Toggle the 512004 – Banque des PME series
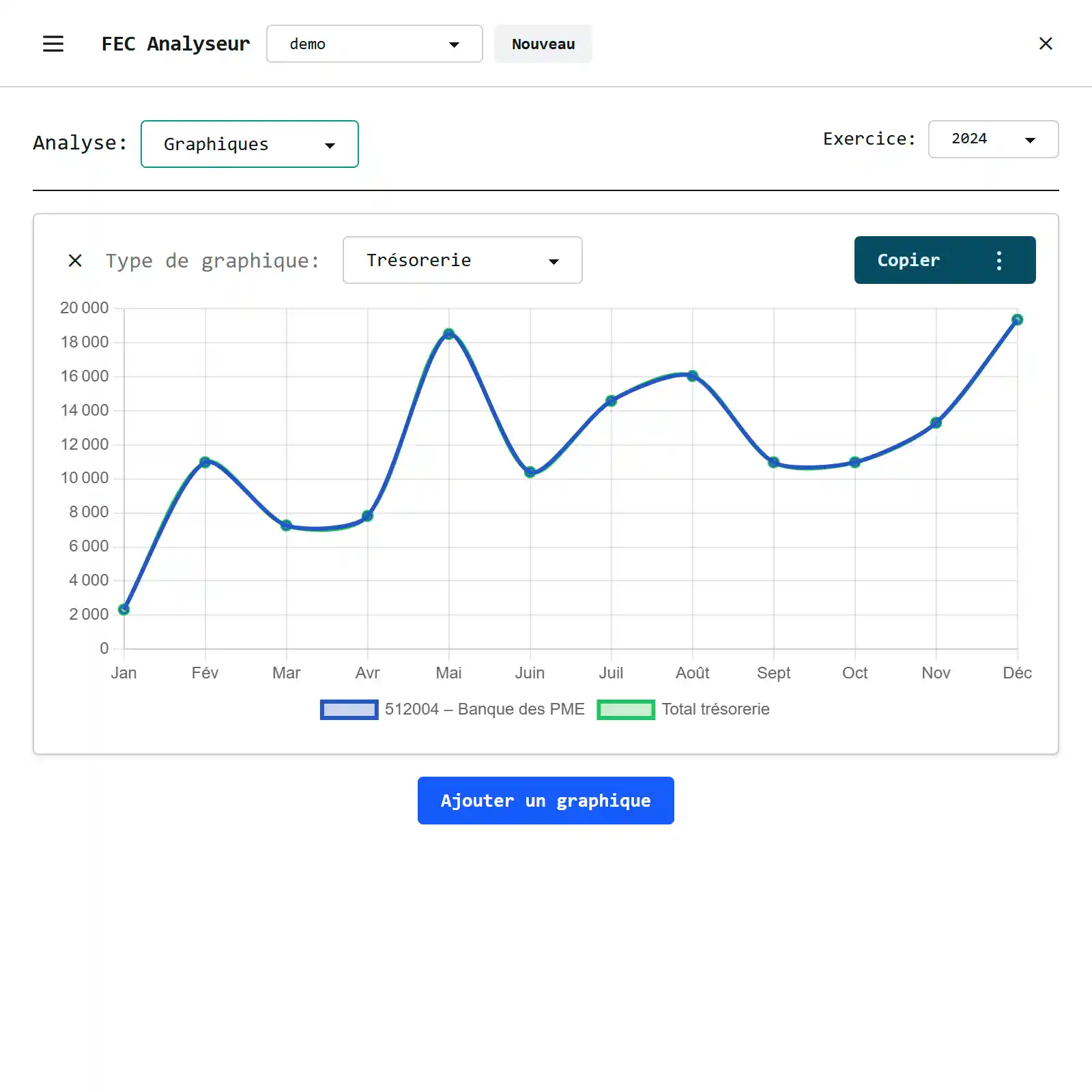This screenshot has width=1092, height=1092. (484, 709)
